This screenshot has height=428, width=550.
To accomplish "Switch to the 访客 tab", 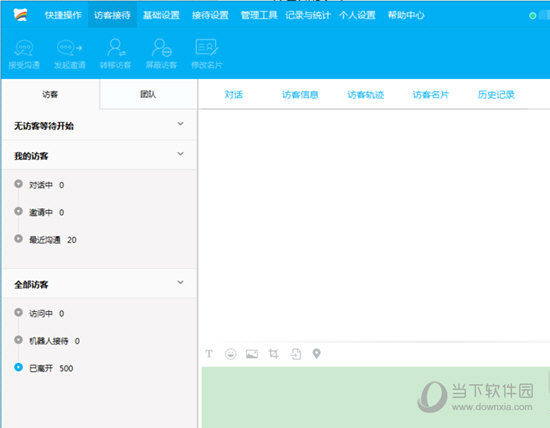I will pyautogui.click(x=50, y=94).
